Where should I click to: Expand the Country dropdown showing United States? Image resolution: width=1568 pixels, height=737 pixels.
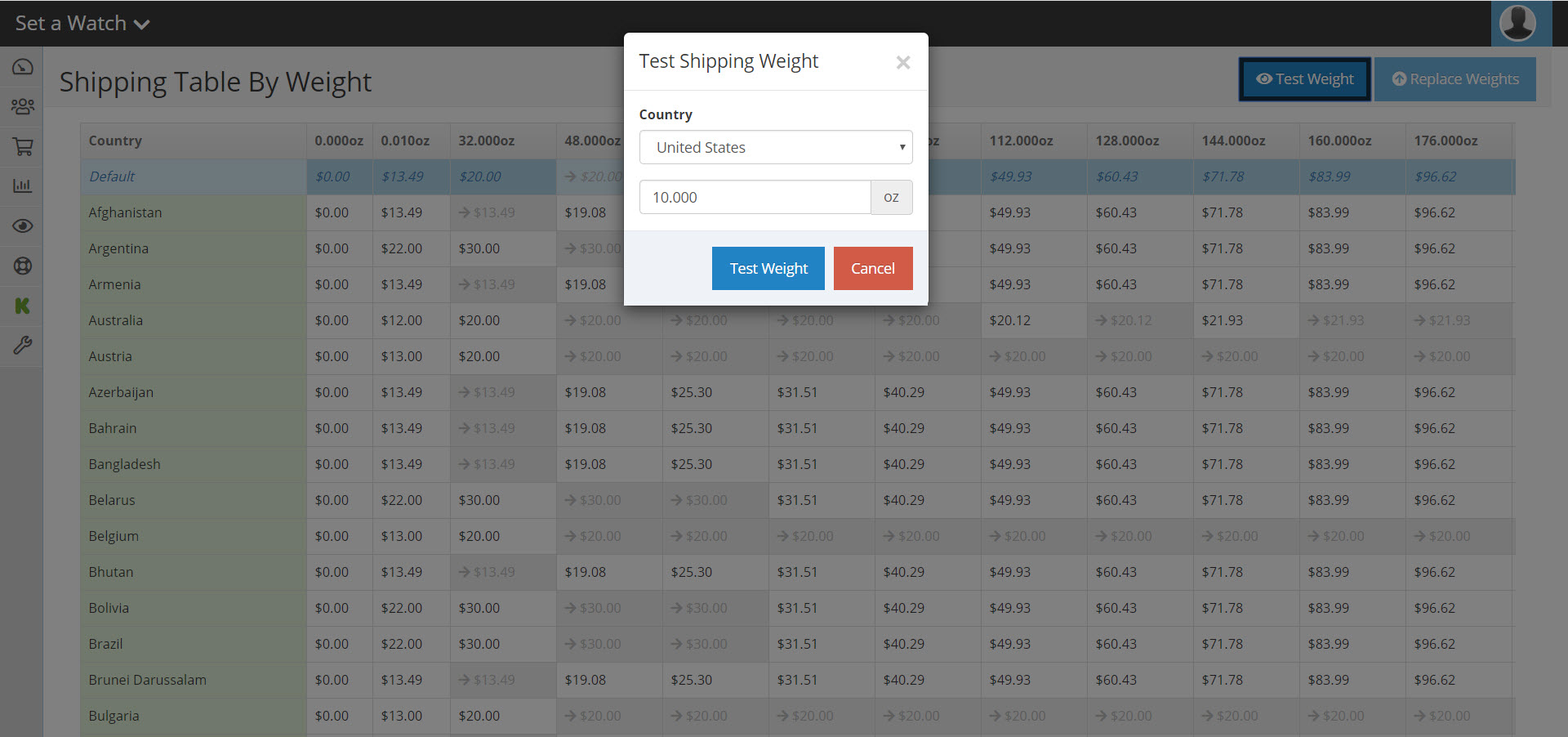[775, 148]
